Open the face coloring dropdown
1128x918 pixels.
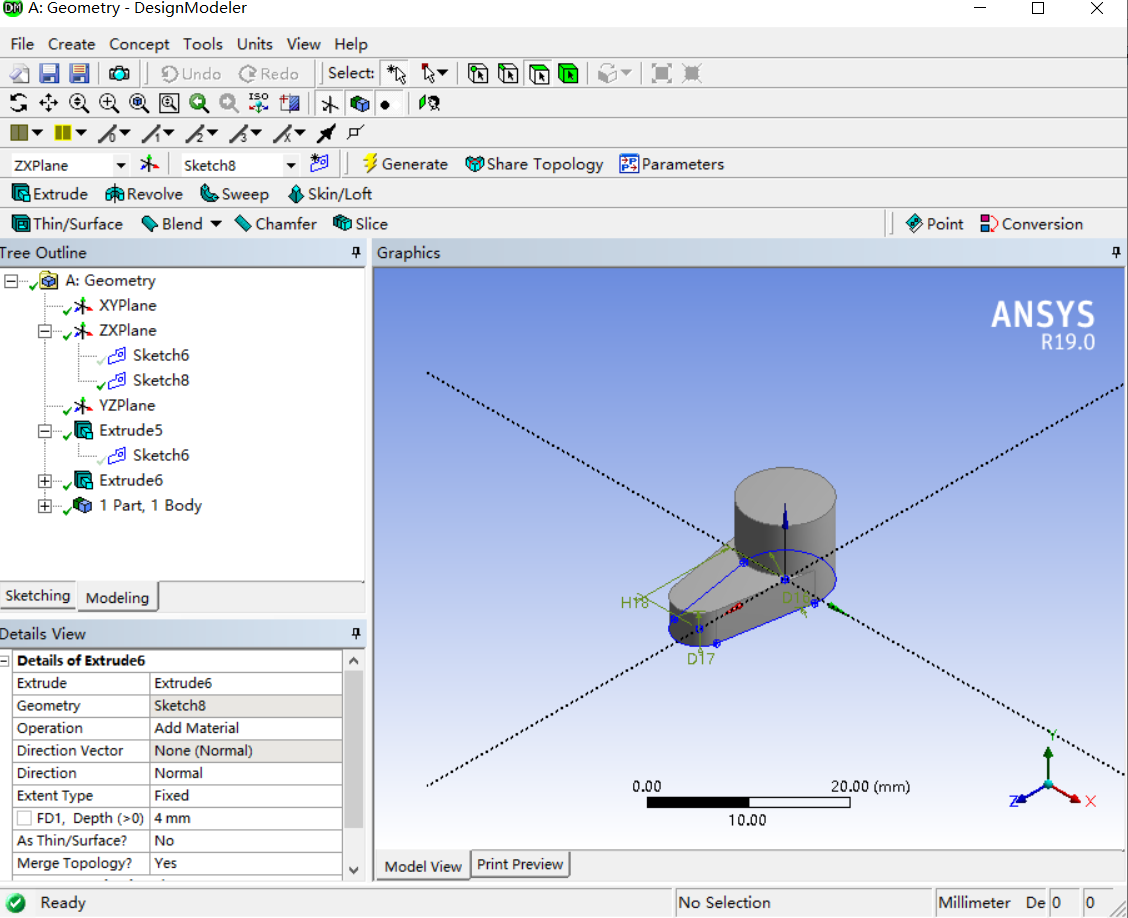click(37, 133)
